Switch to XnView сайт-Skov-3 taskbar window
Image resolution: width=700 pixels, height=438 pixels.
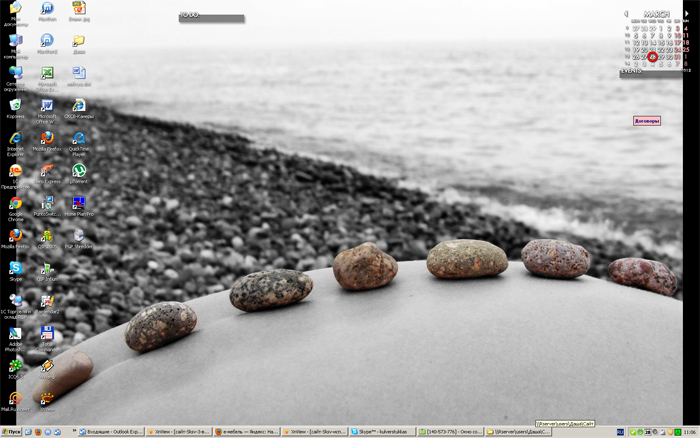point(179,432)
